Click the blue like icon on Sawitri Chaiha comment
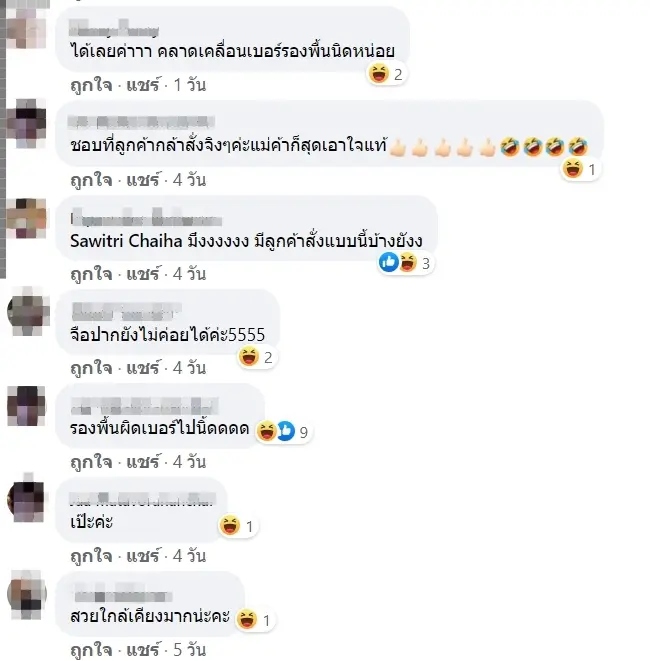This screenshot has height=661, width=650. point(388,262)
